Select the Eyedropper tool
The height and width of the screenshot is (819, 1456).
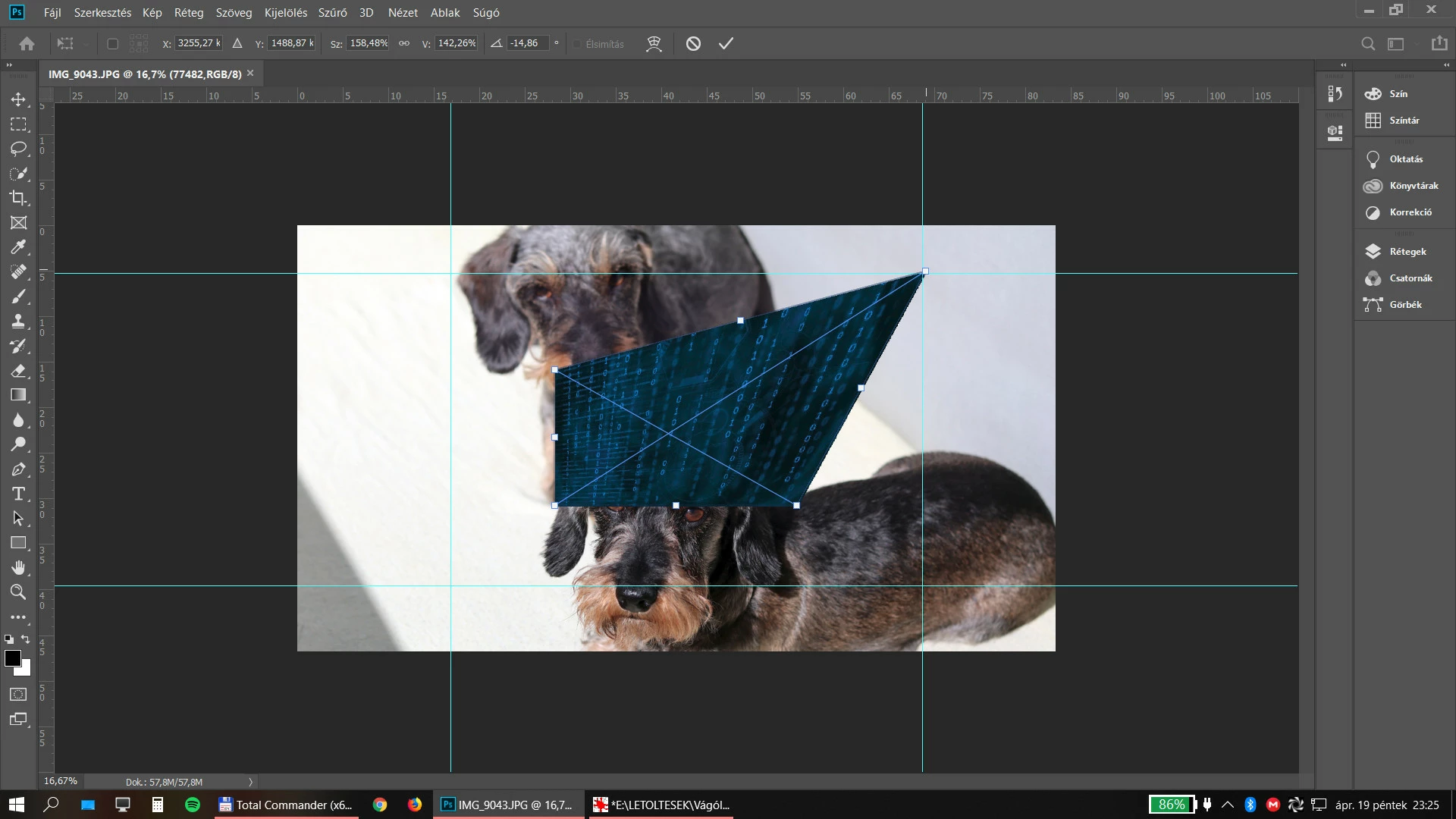(18, 247)
